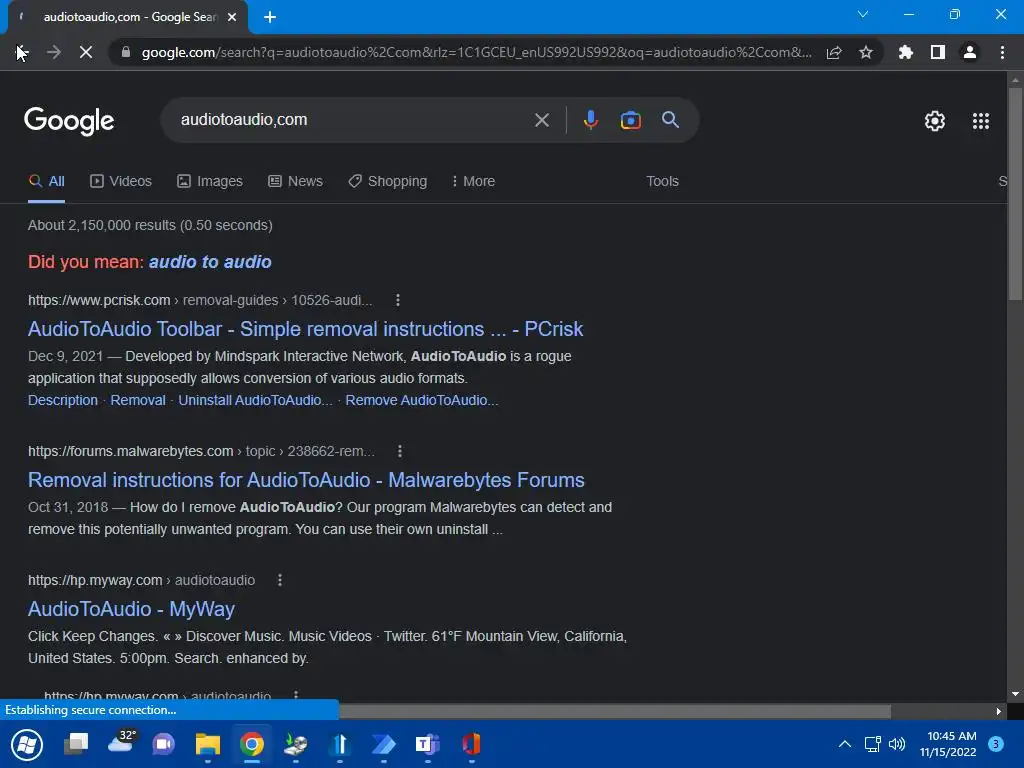The width and height of the screenshot is (1024, 768).
Task: Open Microsoft Office from the taskbar
Action: pyautogui.click(x=472, y=744)
